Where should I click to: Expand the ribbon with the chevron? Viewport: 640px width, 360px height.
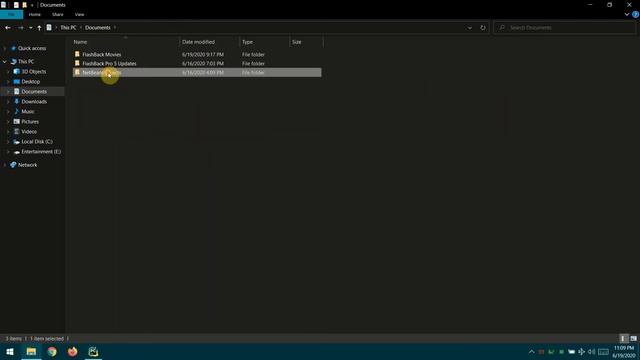(627, 14)
